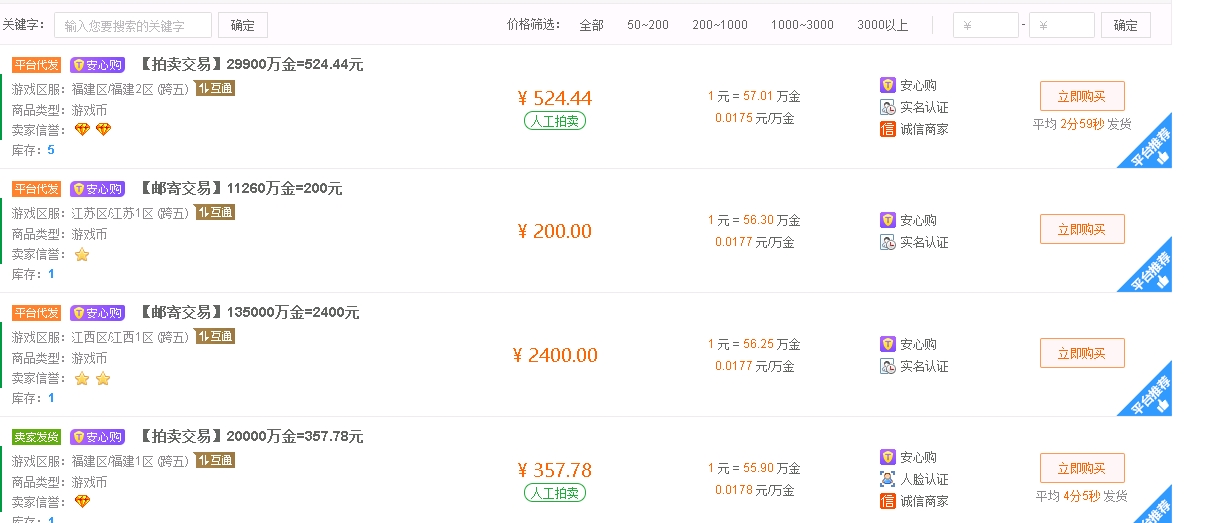The height and width of the screenshot is (523, 1230).
Task: Click the 安心购 badge on the 29900万金 listing
Action: (97, 65)
